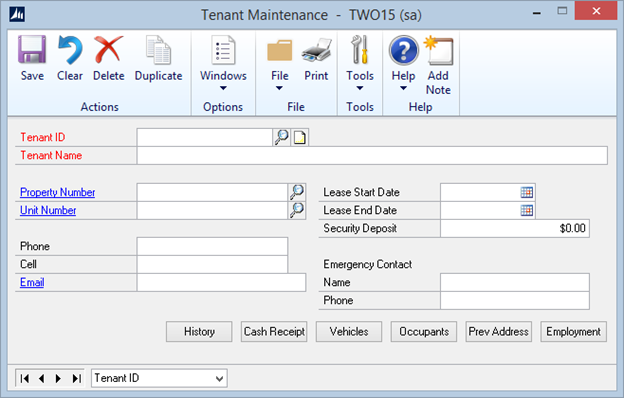This screenshot has height=398, width=624.
Task: Open the Windows list icon
Action: tap(223, 50)
